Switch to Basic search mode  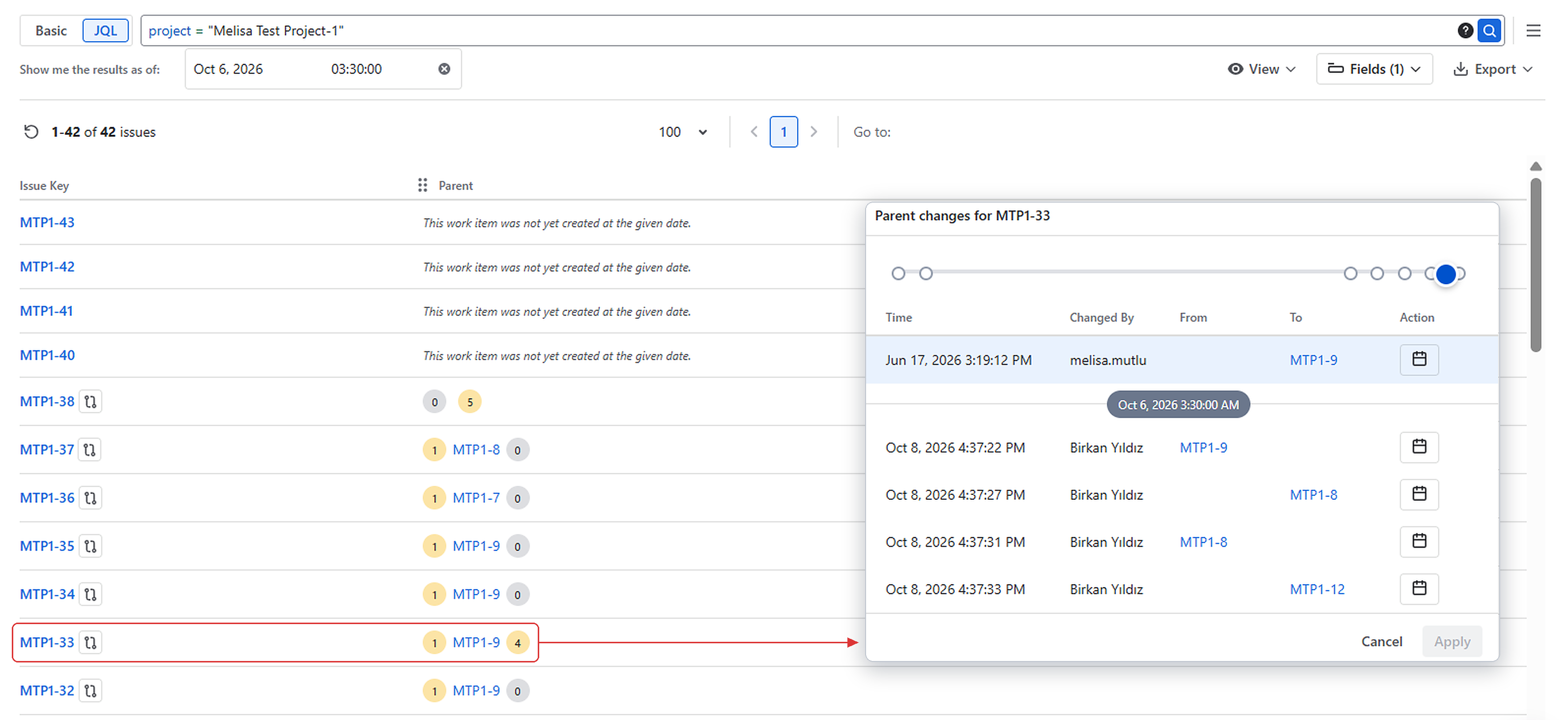(51, 30)
